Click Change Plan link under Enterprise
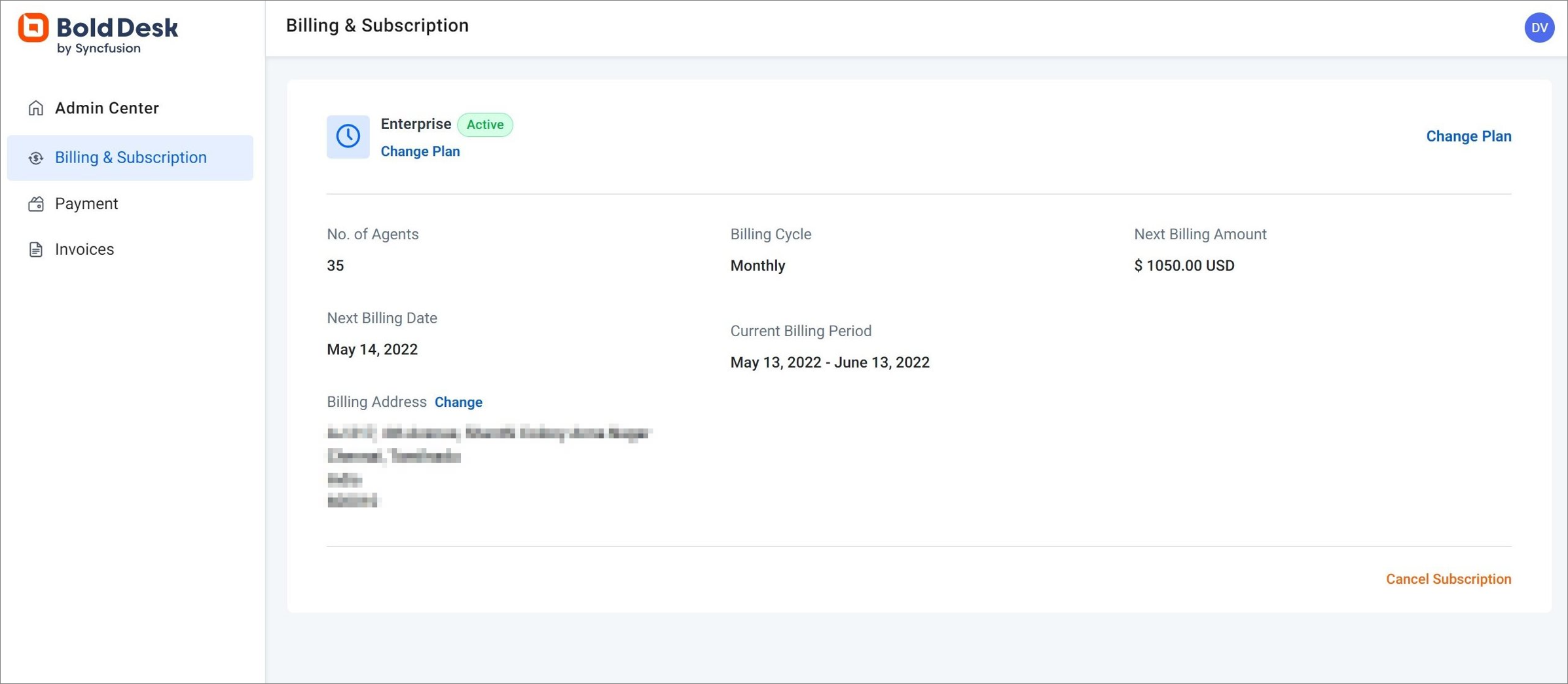 [x=420, y=151]
